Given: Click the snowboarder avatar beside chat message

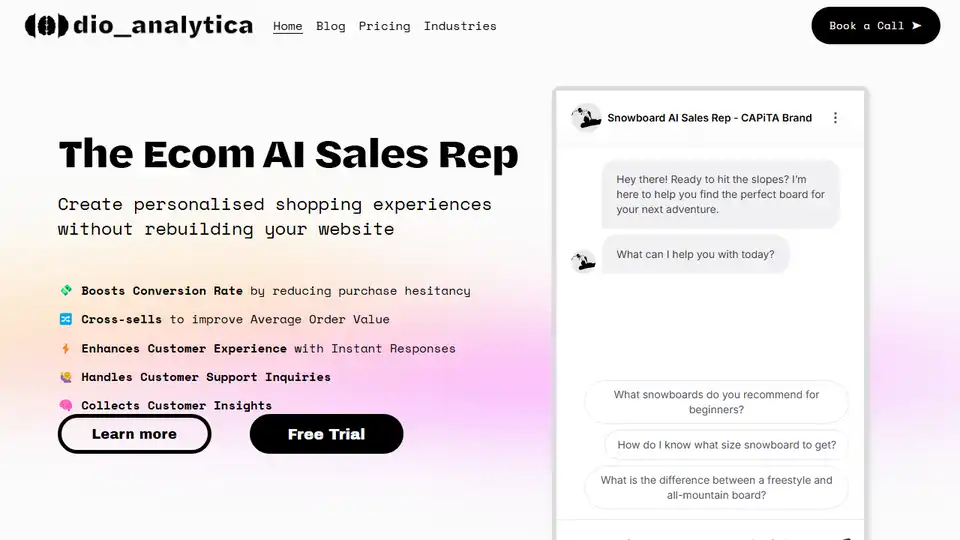Looking at the screenshot, I should (584, 261).
